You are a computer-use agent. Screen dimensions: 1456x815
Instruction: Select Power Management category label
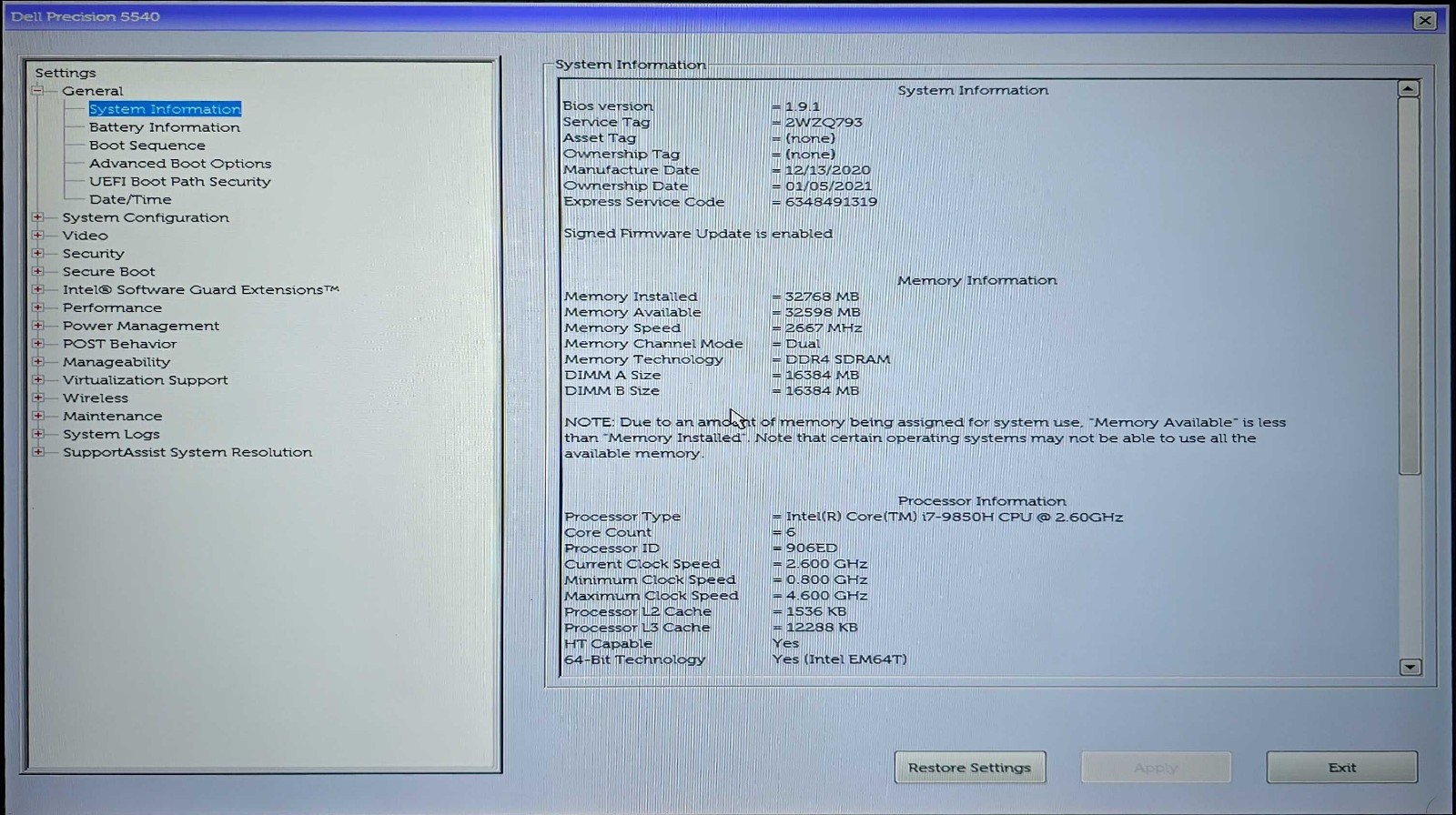point(141,326)
